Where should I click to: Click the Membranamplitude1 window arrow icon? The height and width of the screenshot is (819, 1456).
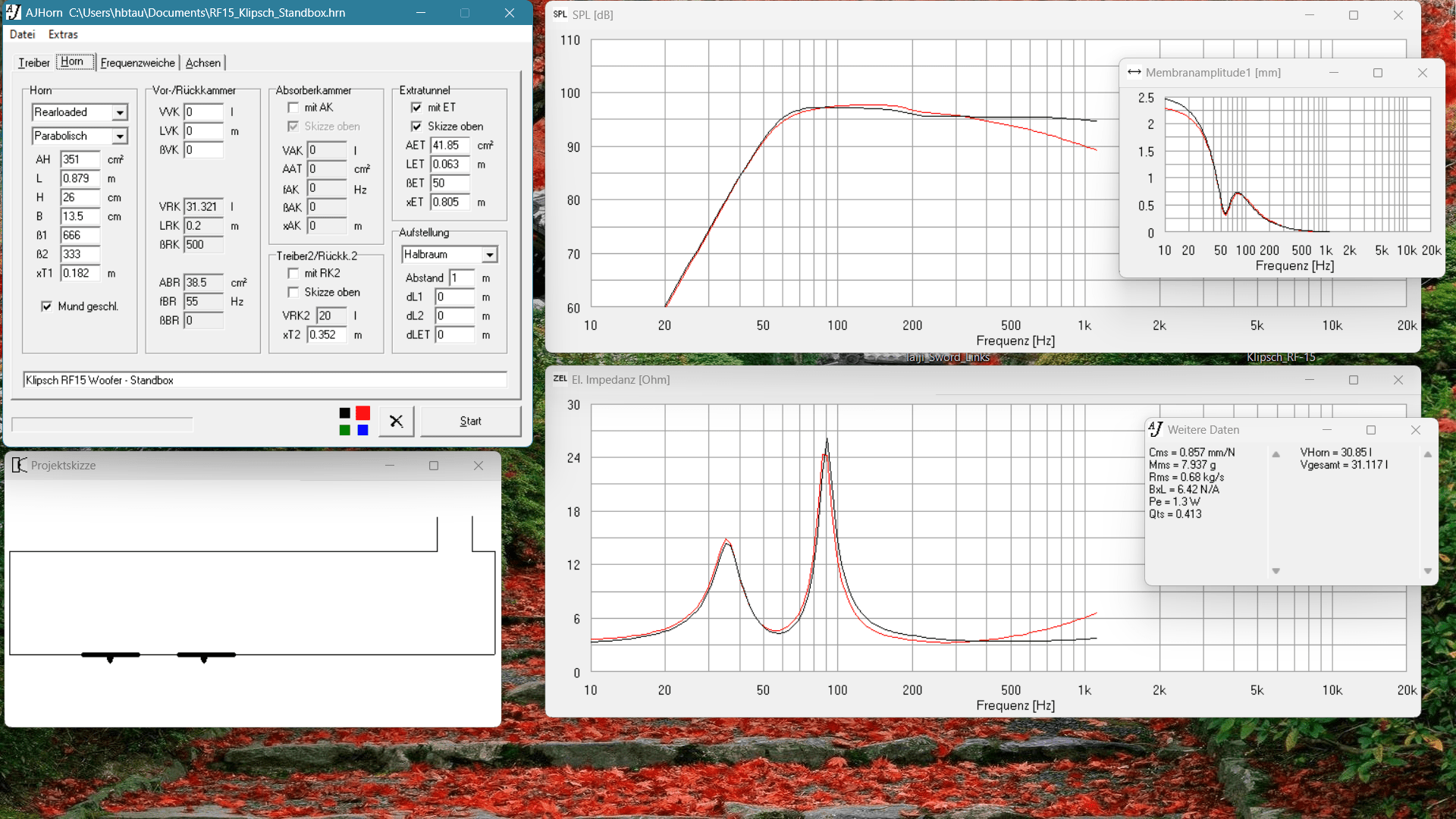pos(1134,72)
